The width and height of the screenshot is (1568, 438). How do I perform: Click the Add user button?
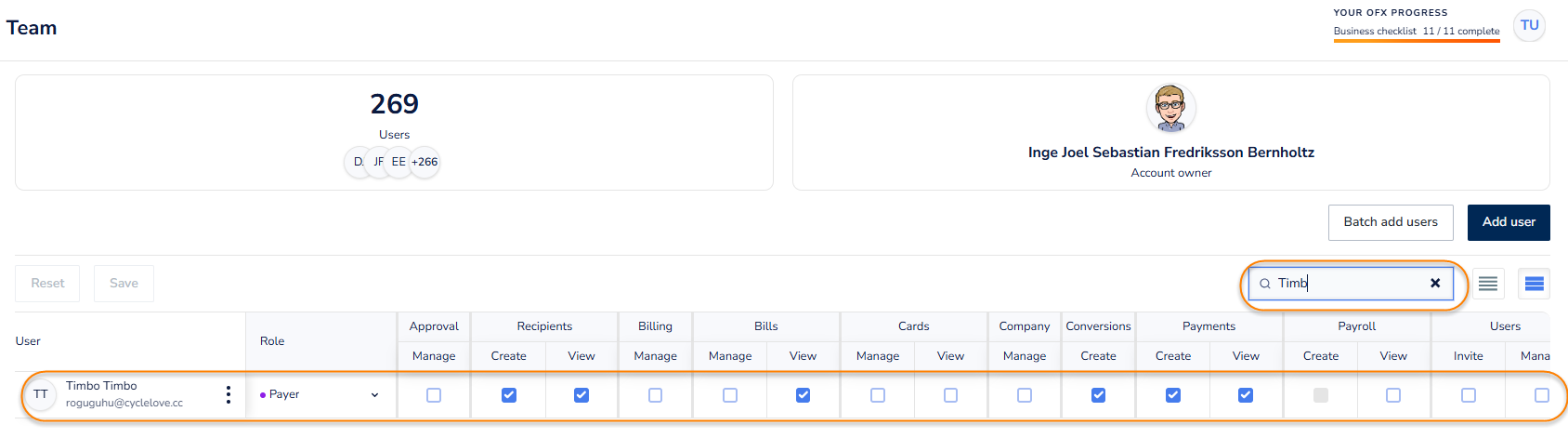point(1509,222)
